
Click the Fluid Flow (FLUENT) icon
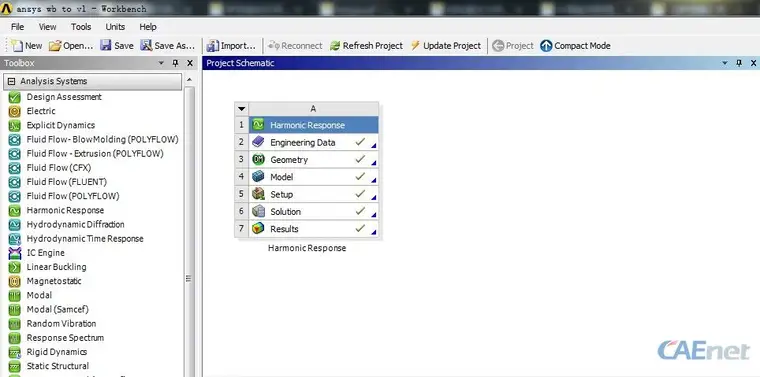tap(15, 182)
